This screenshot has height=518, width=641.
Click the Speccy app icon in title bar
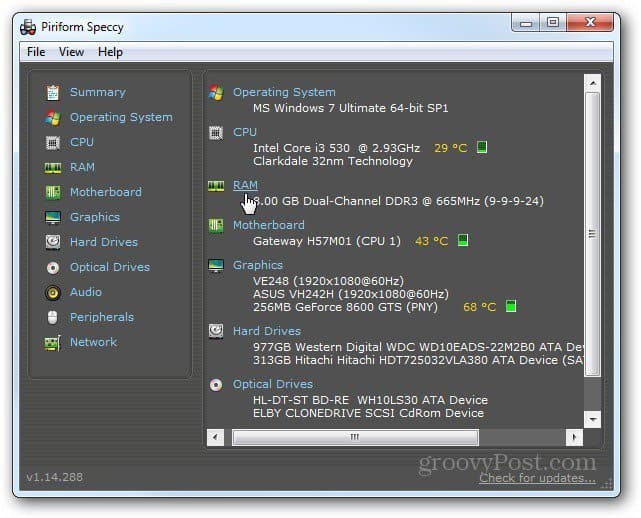click(x=28, y=27)
